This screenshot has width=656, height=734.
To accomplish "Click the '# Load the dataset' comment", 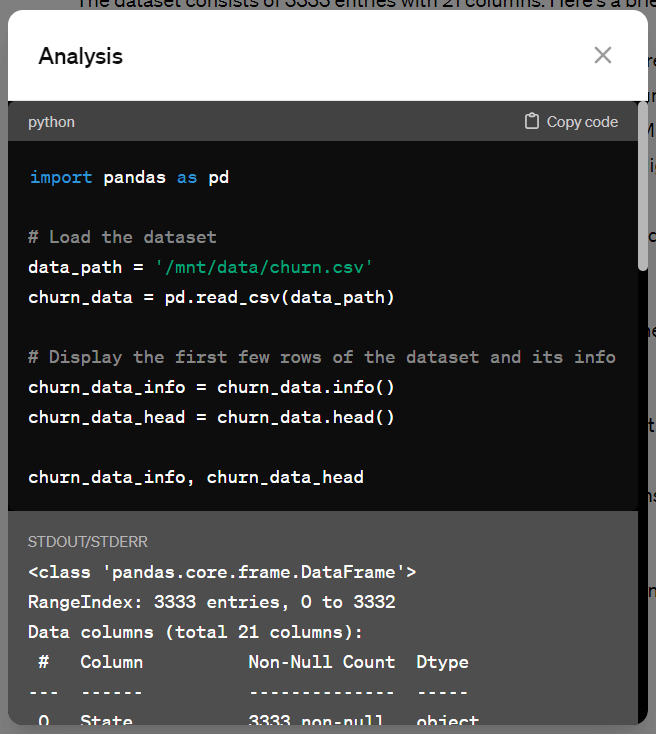I will tap(122, 237).
